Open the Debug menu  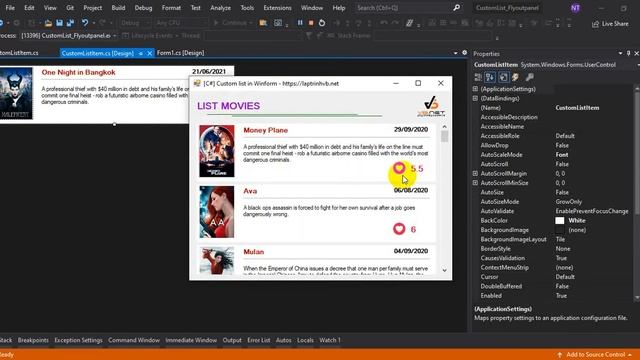pyautogui.click(x=143, y=8)
